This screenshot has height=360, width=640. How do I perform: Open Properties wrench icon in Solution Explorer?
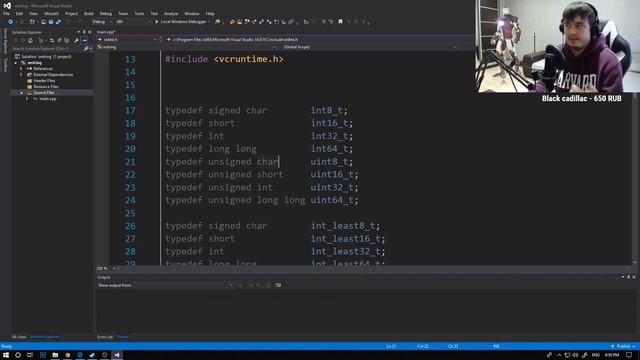click(76, 41)
